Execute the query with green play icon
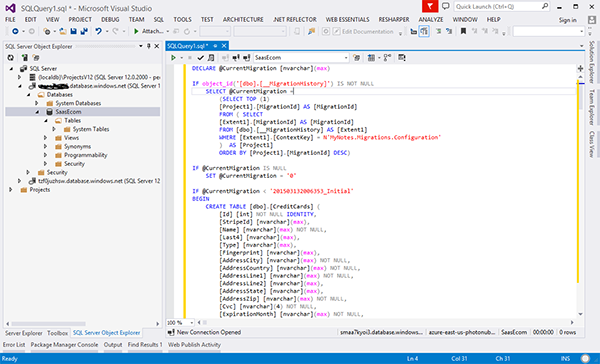This screenshot has width=600, height=364. (x=173, y=57)
